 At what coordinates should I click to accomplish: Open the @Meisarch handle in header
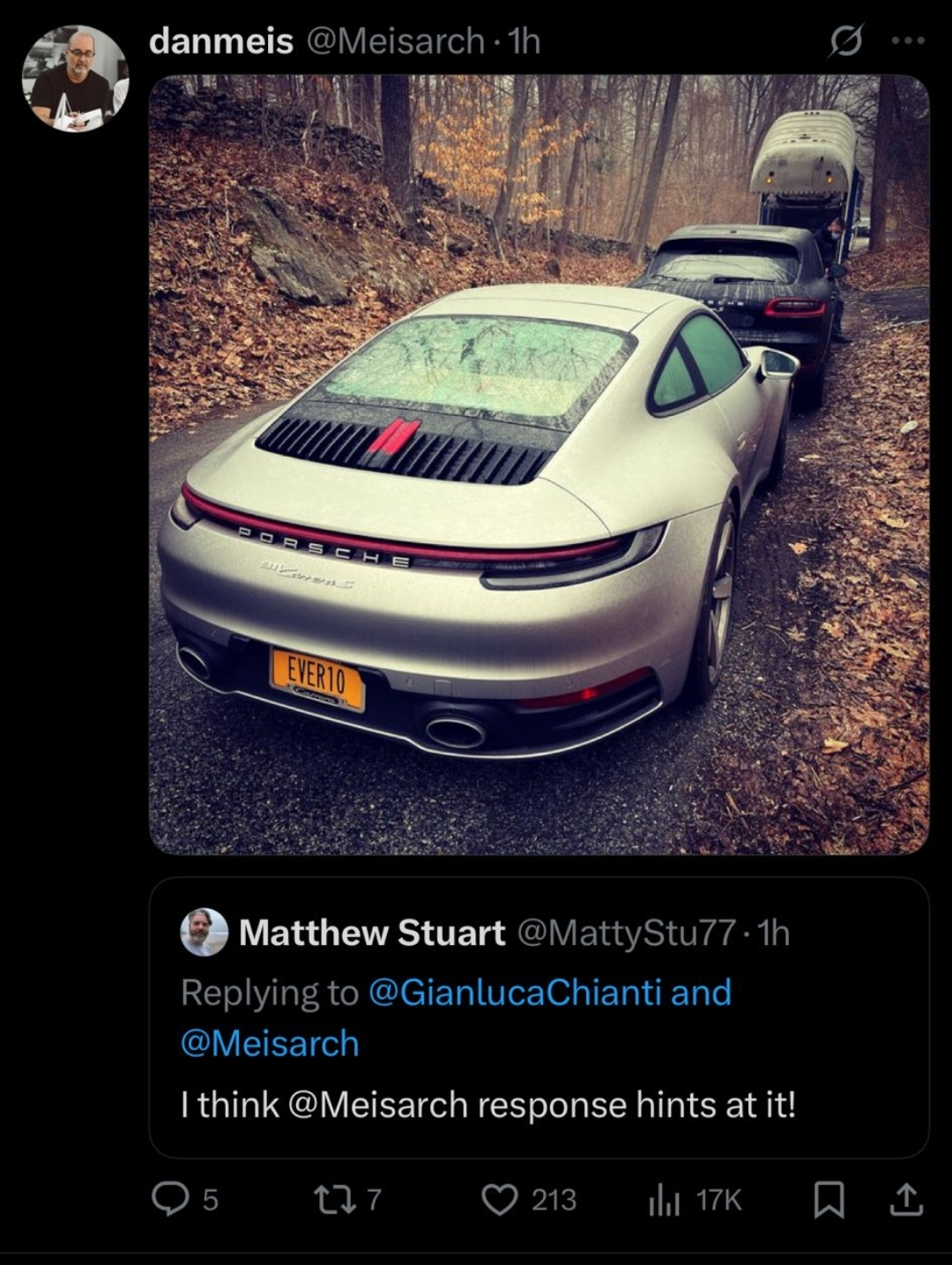pos(394,41)
